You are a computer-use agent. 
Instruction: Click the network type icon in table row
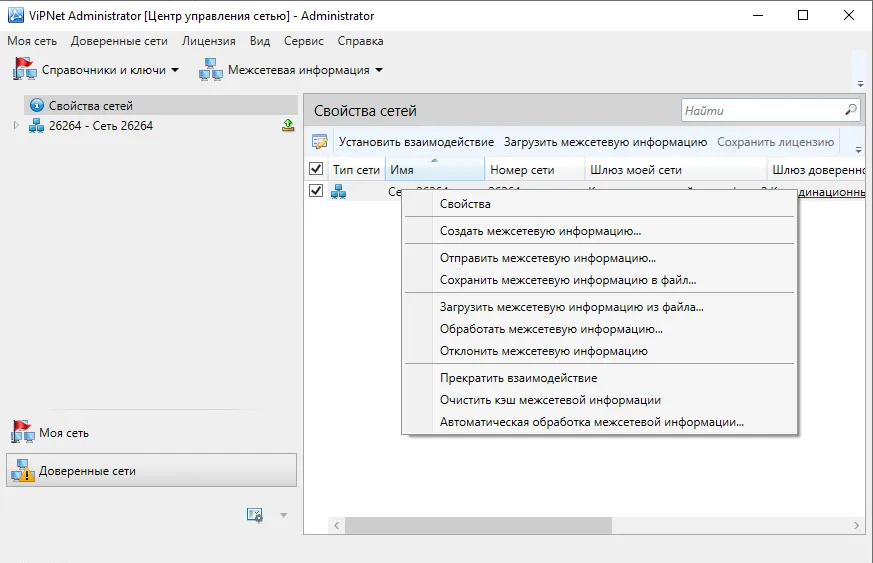point(339,192)
